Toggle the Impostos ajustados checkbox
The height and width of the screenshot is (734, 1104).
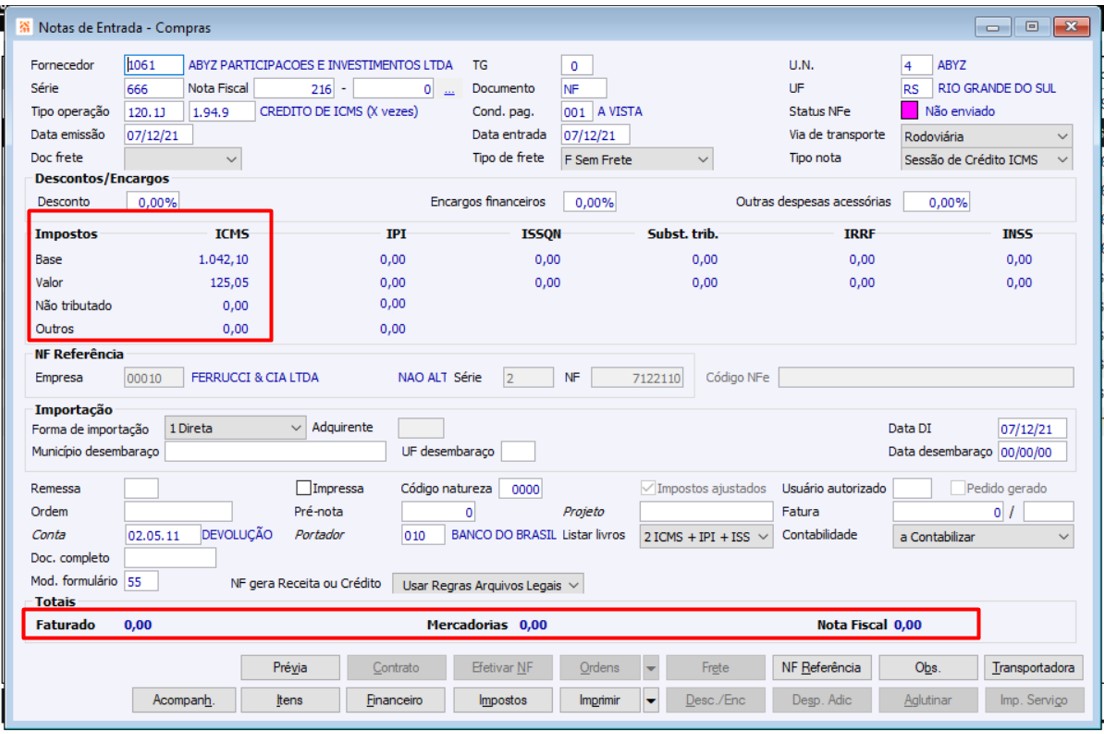point(647,489)
